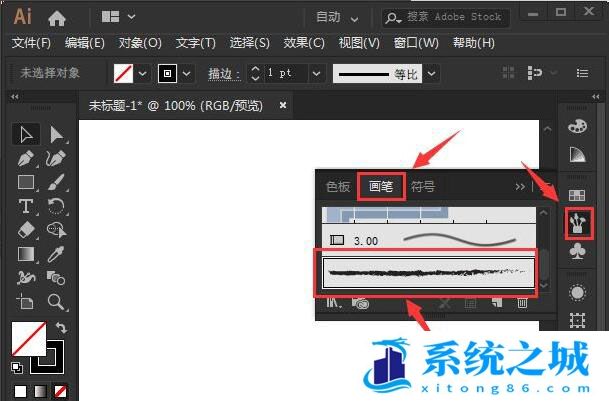The width and height of the screenshot is (609, 401).
Task: Close the 未标题-1 document tab
Action: (283, 105)
